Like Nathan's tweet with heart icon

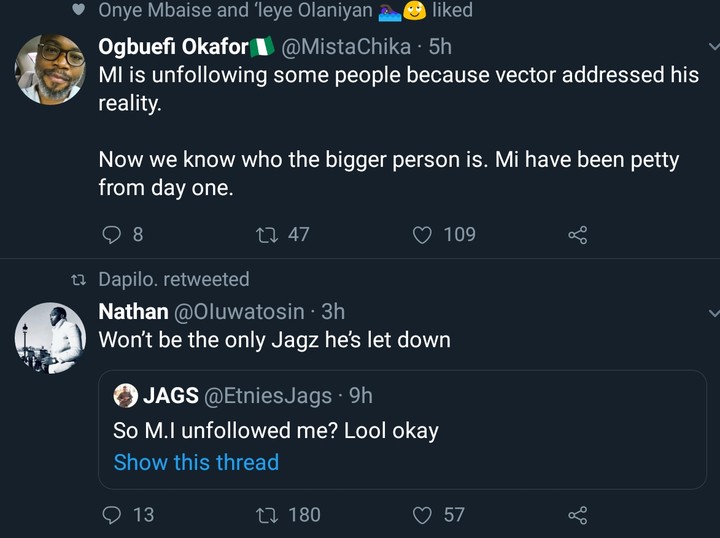[x=423, y=515]
